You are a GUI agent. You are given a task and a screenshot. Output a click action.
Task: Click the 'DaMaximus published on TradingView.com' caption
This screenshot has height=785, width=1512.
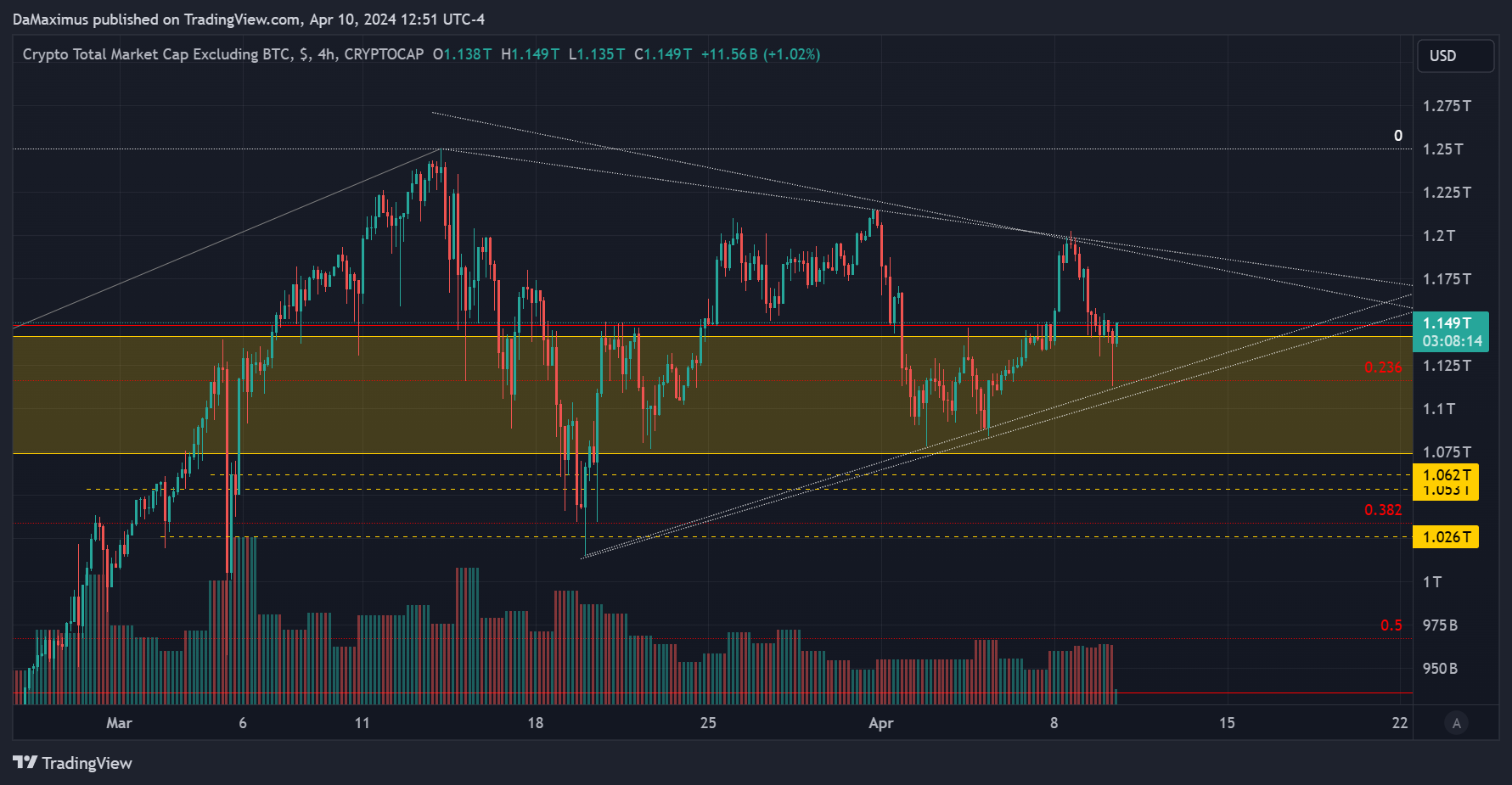[156, 19]
